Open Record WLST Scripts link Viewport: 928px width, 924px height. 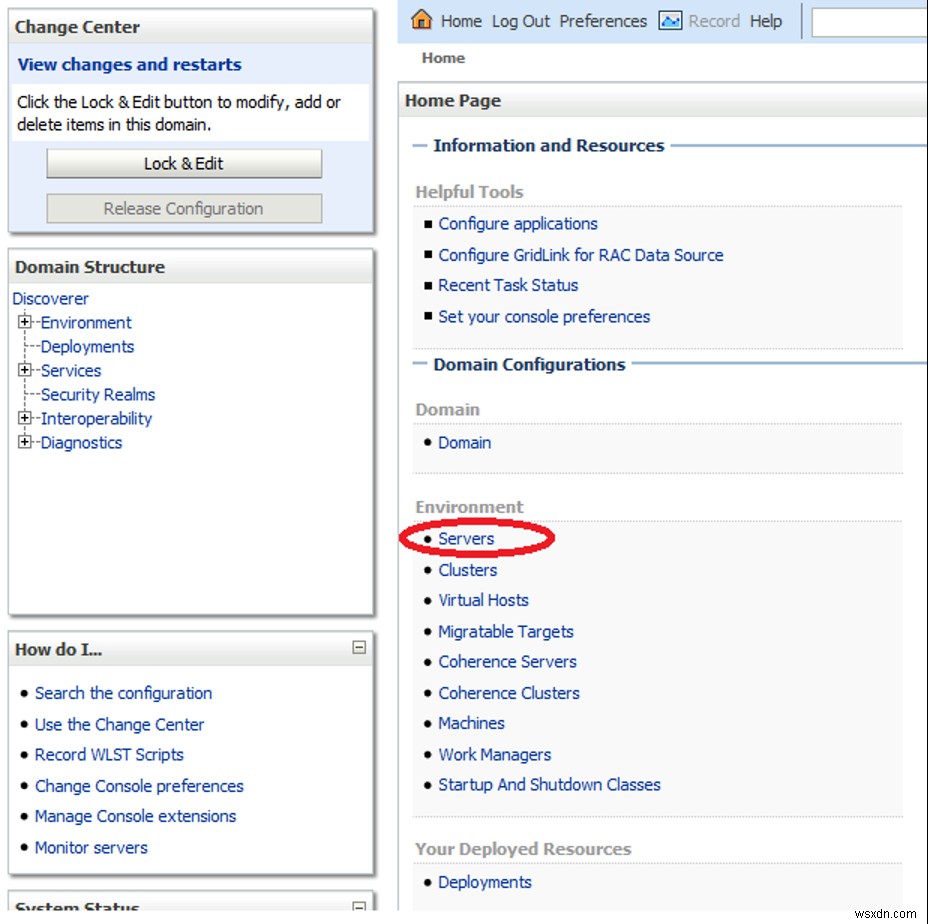pos(109,755)
